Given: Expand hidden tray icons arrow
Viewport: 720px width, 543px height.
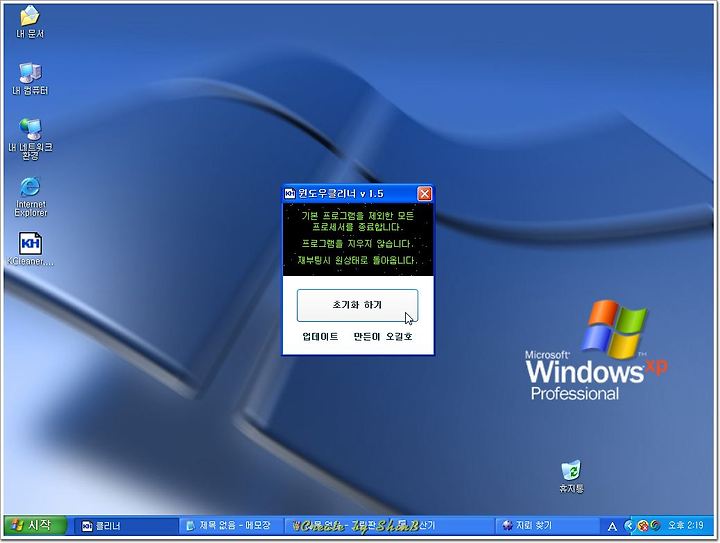Looking at the screenshot, I should [x=629, y=526].
